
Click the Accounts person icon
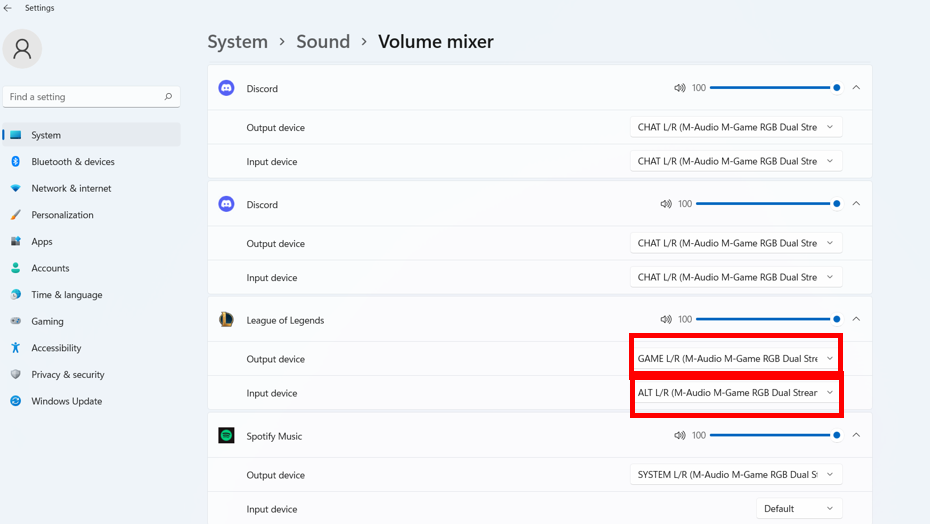tap(16, 268)
